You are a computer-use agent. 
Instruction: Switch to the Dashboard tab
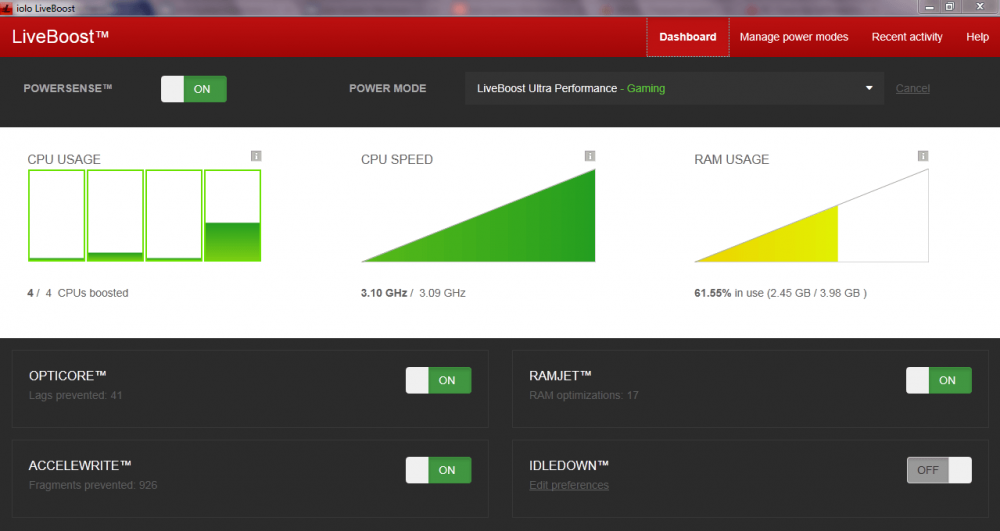coord(688,37)
